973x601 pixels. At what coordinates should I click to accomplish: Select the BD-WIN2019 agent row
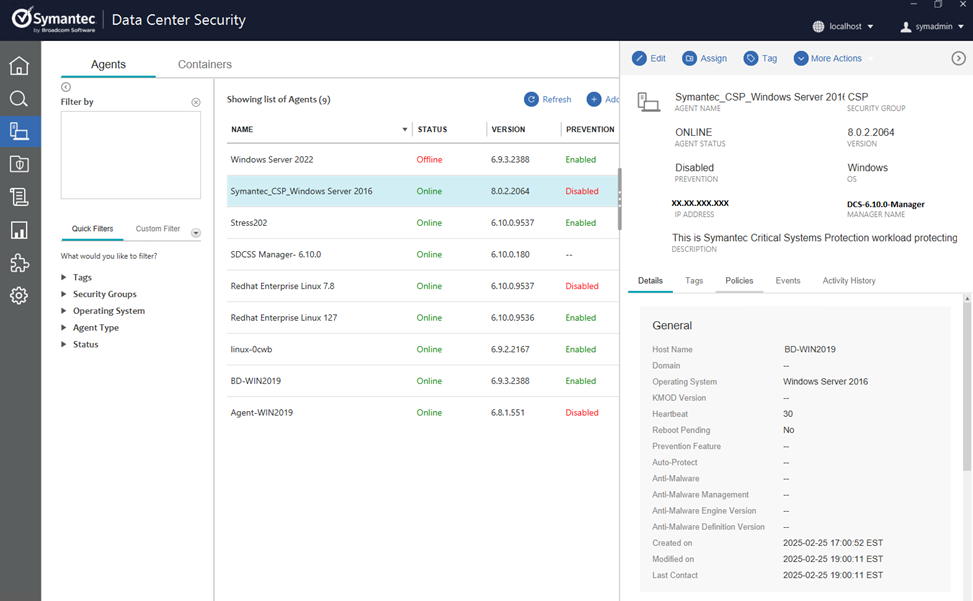(423, 381)
